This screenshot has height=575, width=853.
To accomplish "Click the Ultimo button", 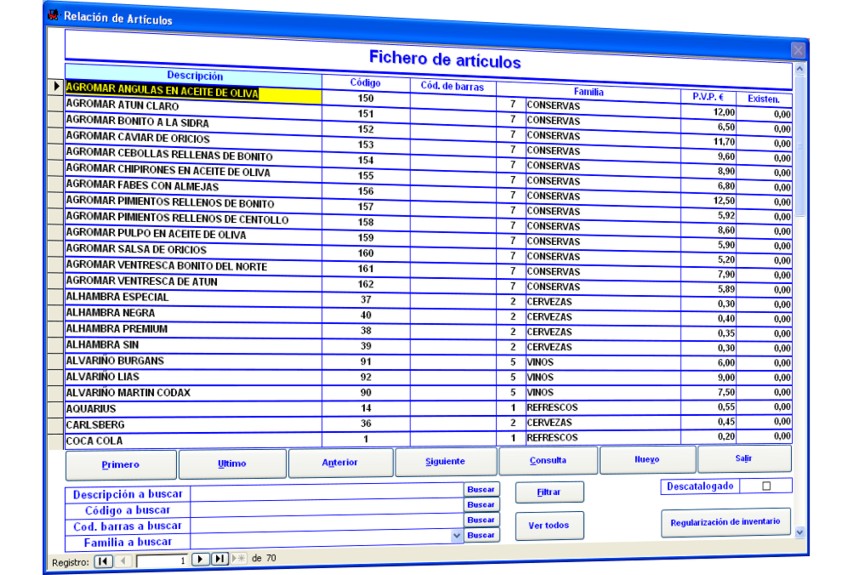I will click(x=232, y=463).
